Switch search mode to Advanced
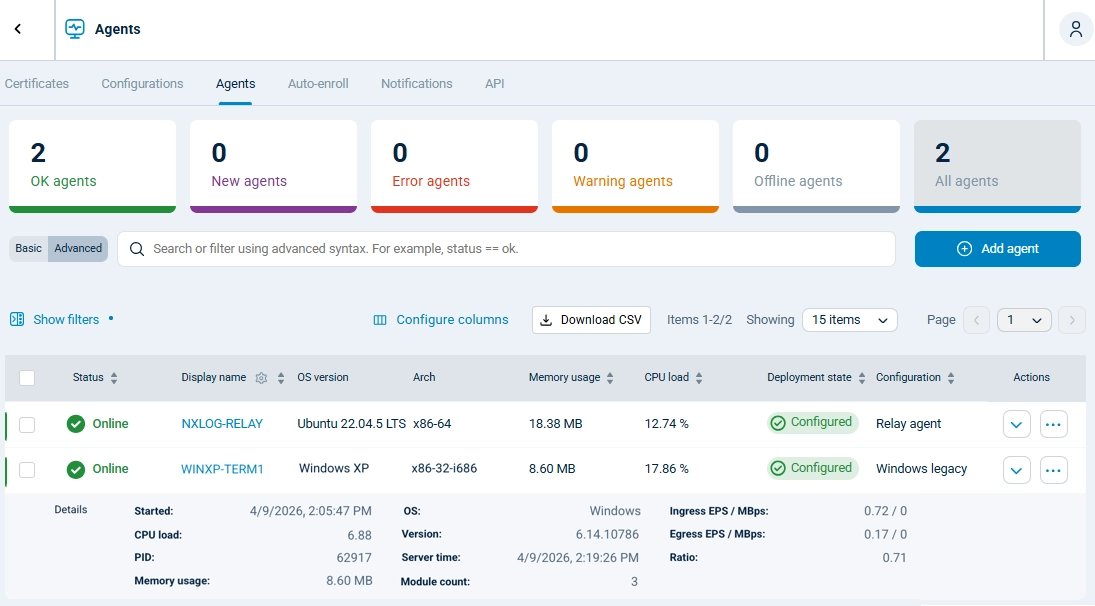This screenshot has height=606, width=1095. tap(78, 249)
